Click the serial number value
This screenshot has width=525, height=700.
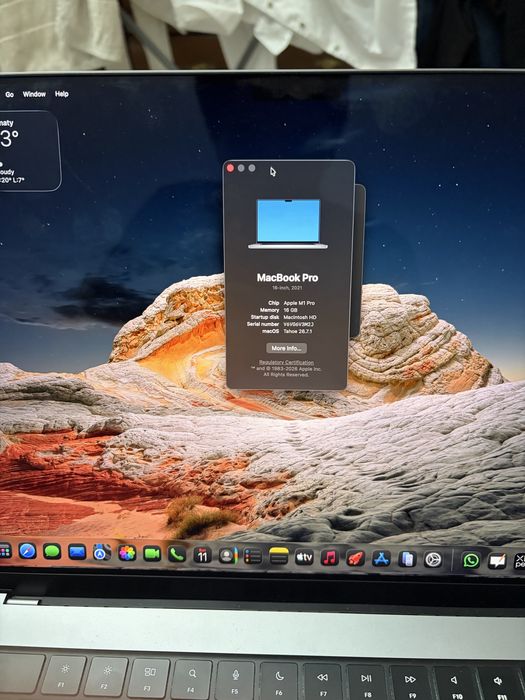tap(299, 324)
